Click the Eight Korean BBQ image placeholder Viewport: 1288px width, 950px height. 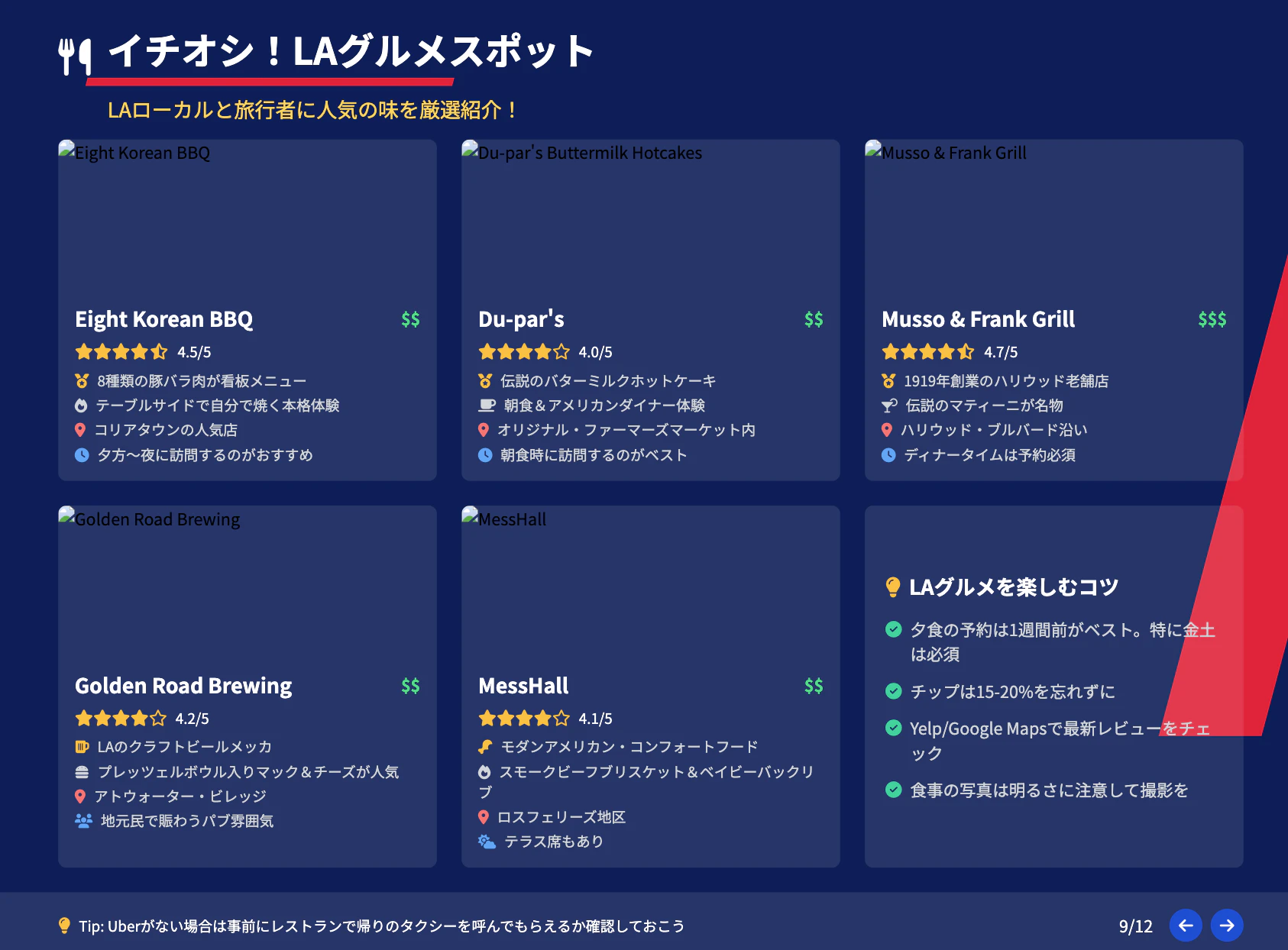coord(248,217)
